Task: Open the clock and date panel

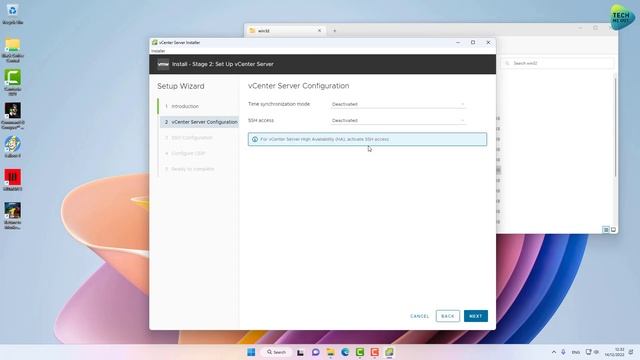Action: 614,352
